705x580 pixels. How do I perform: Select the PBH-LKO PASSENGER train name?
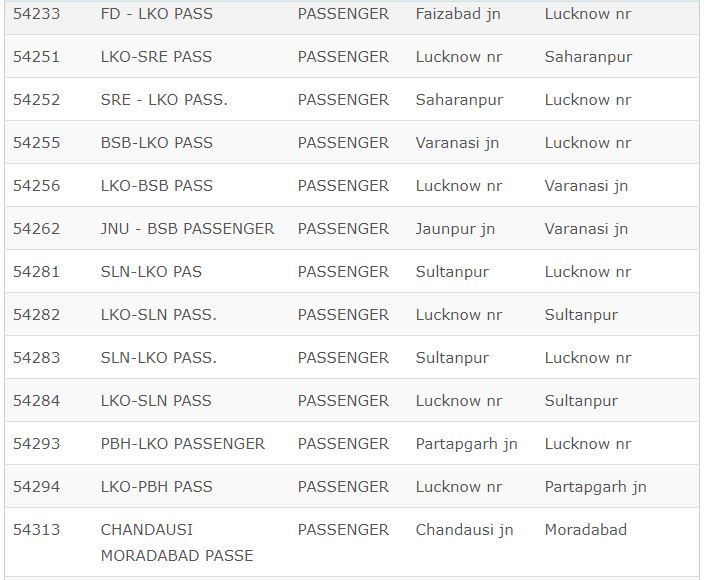(x=182, y=444)
